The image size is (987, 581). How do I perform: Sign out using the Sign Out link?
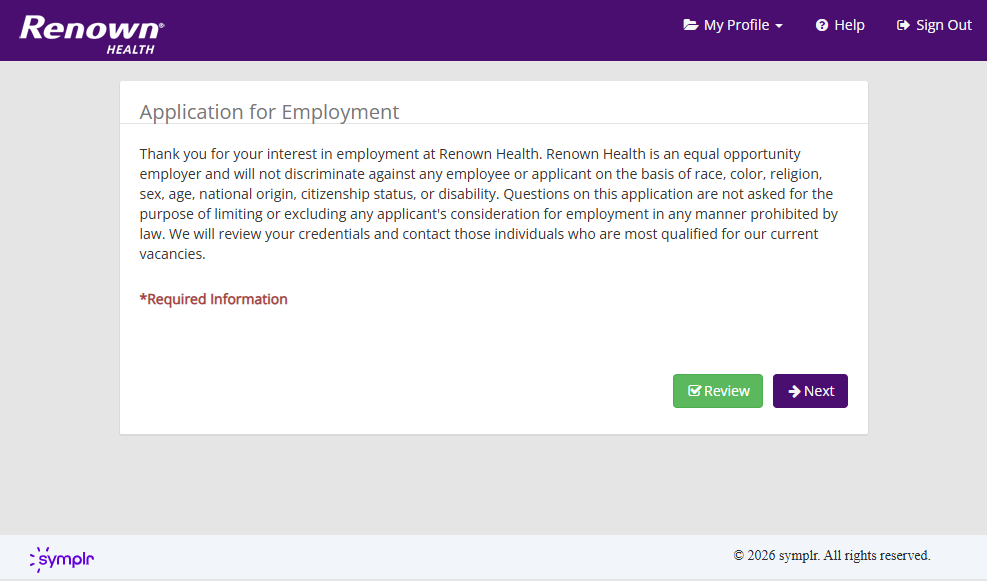coord(943,25)
